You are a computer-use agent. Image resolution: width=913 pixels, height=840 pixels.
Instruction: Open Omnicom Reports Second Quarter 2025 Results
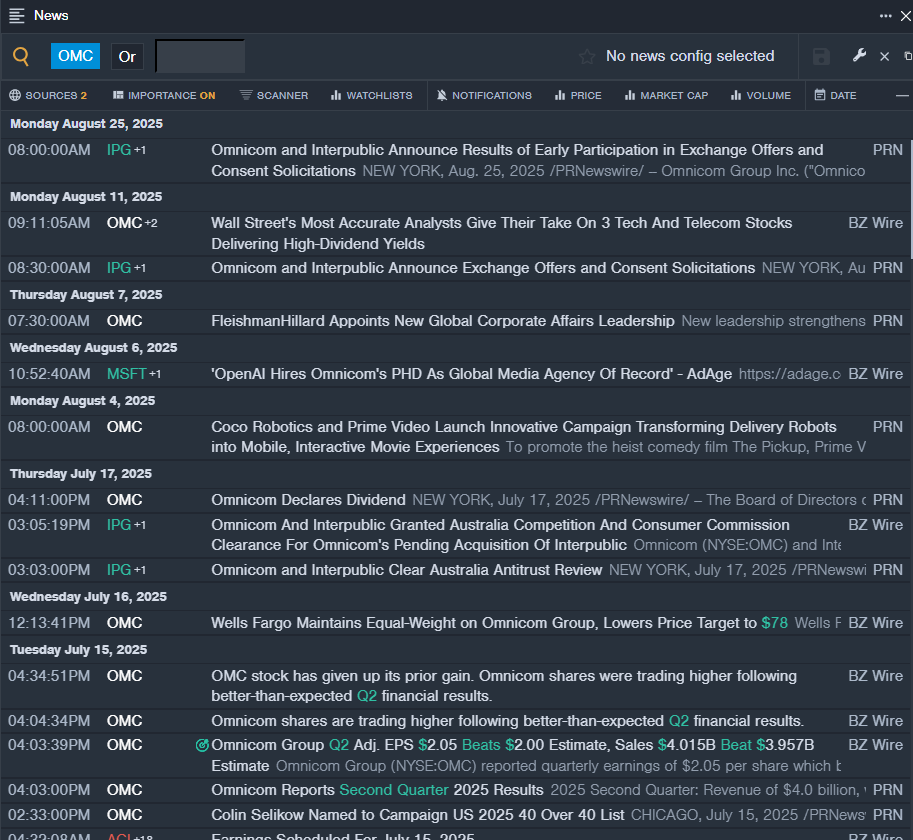click(x=377, y=790)
